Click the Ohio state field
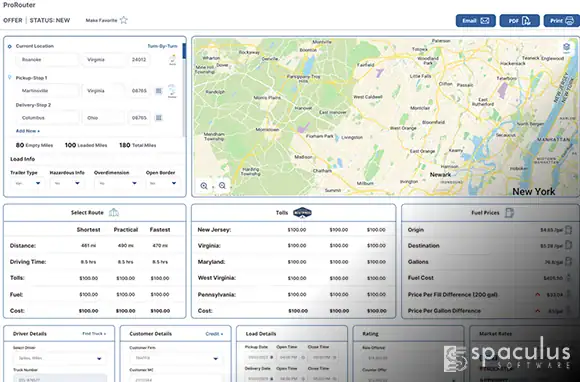 click(104, 118)
